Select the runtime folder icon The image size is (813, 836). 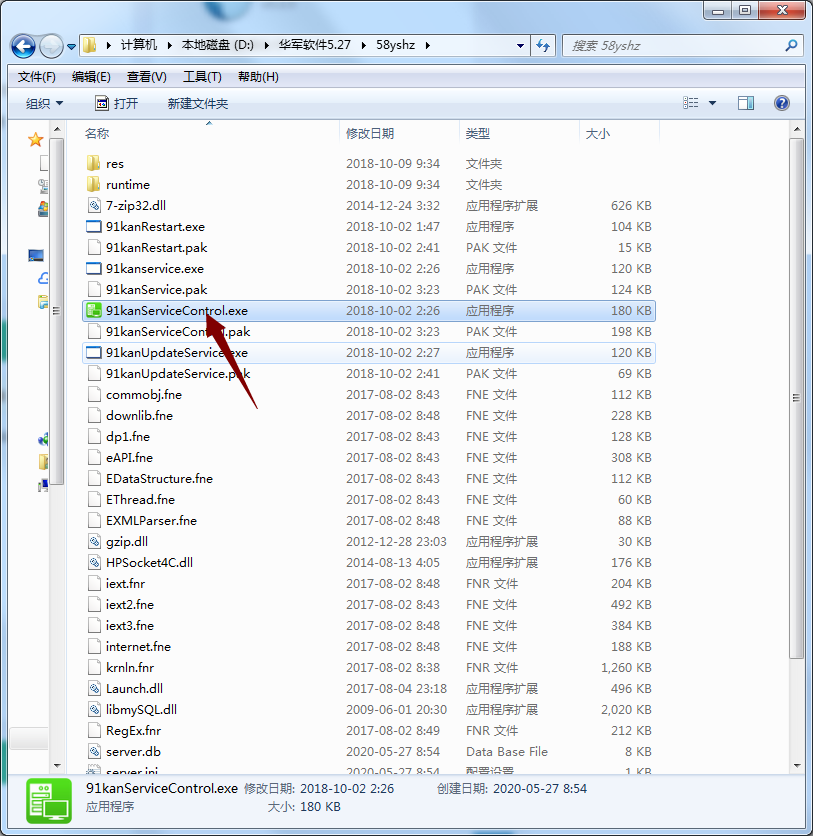click(94, 184)
